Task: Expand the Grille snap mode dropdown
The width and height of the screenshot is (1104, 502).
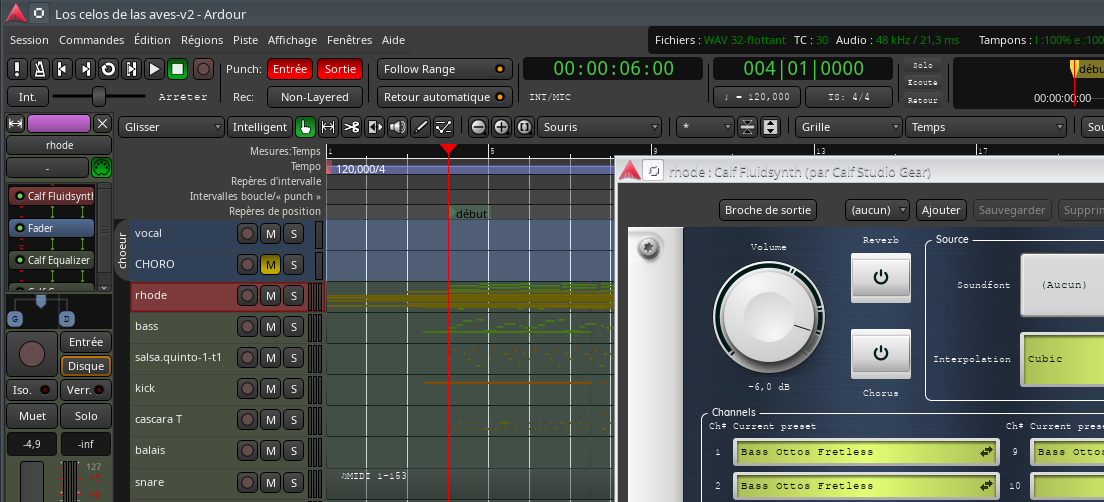Action: coord(848,127)
